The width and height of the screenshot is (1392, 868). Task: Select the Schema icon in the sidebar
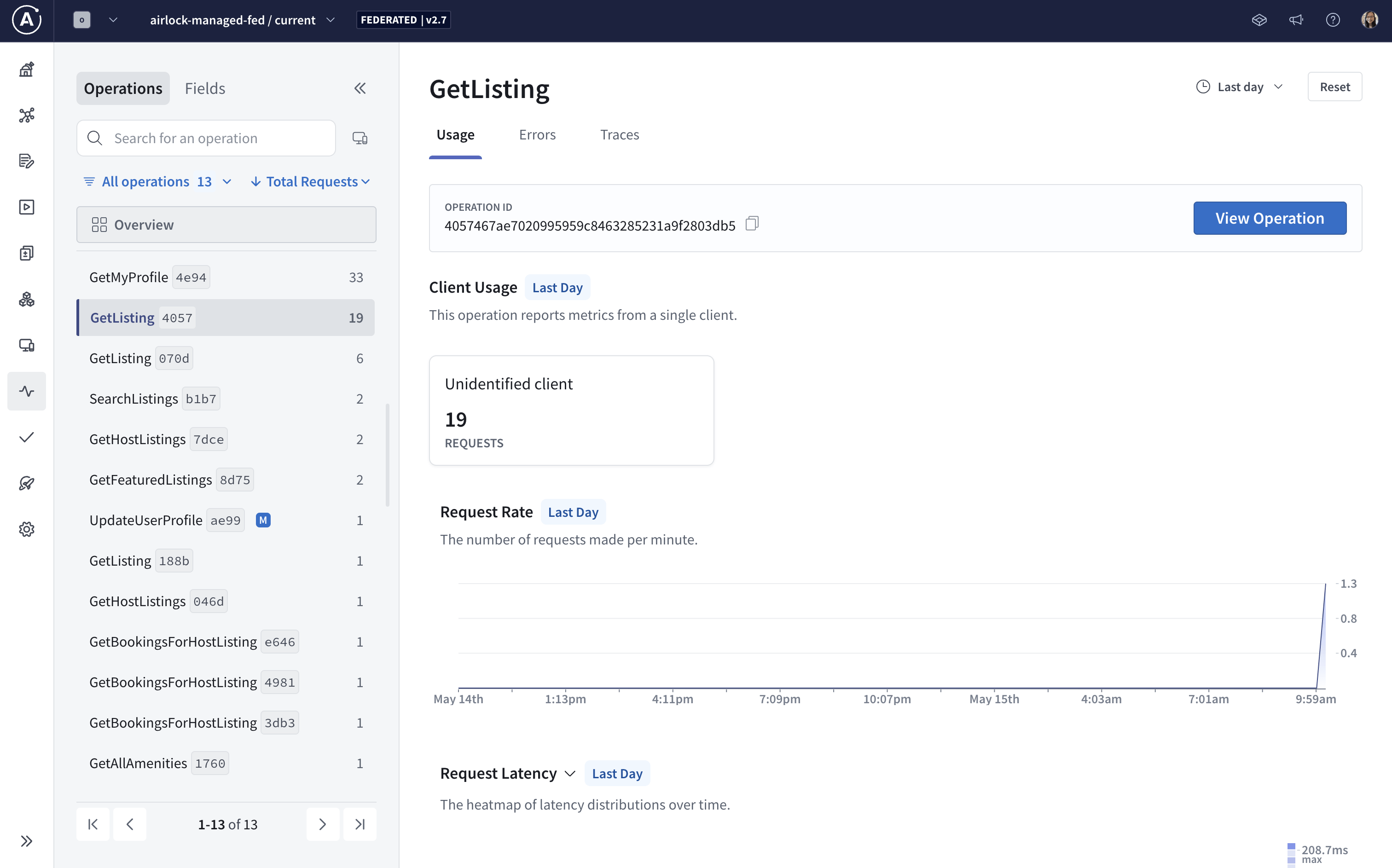(x=26, y=116)
